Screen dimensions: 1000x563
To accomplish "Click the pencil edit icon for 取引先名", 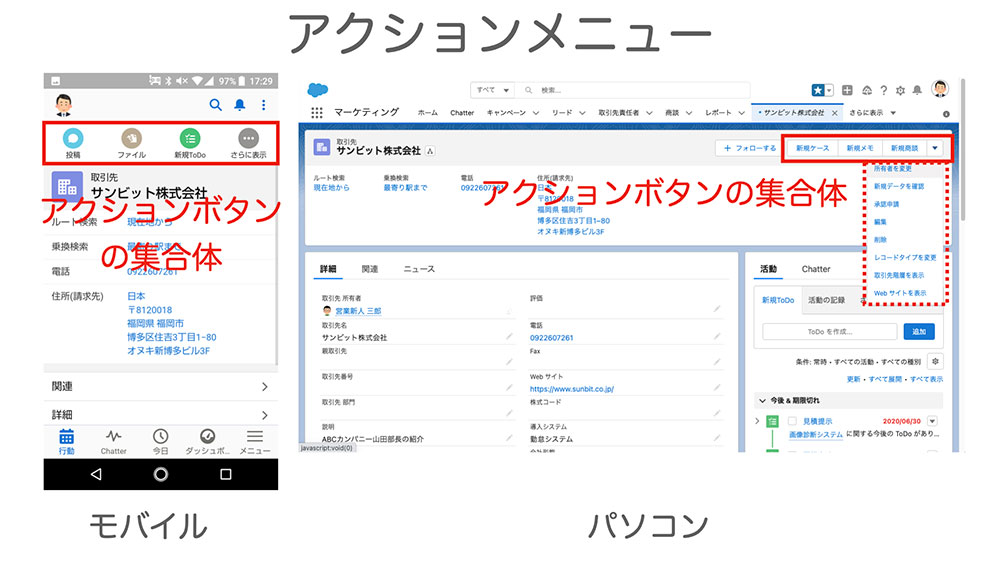I will pyautogui.click(x=509, y=337).
